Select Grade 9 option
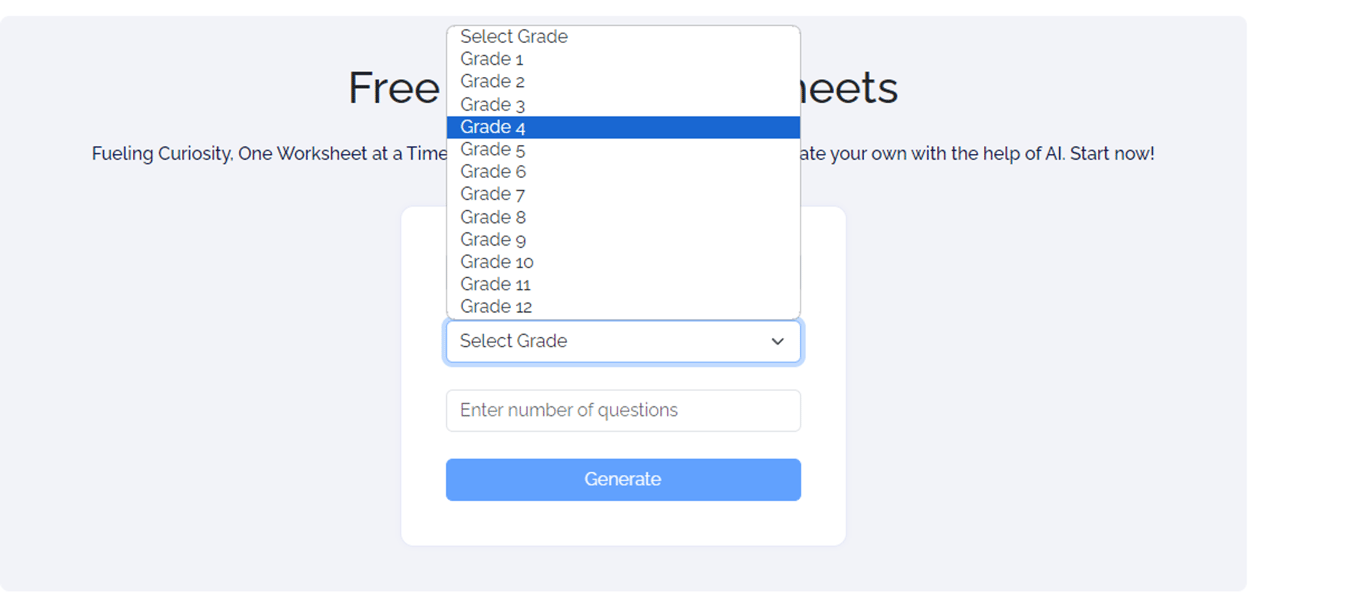Viewport: 1366px width, 598px height. click(492, 239)
